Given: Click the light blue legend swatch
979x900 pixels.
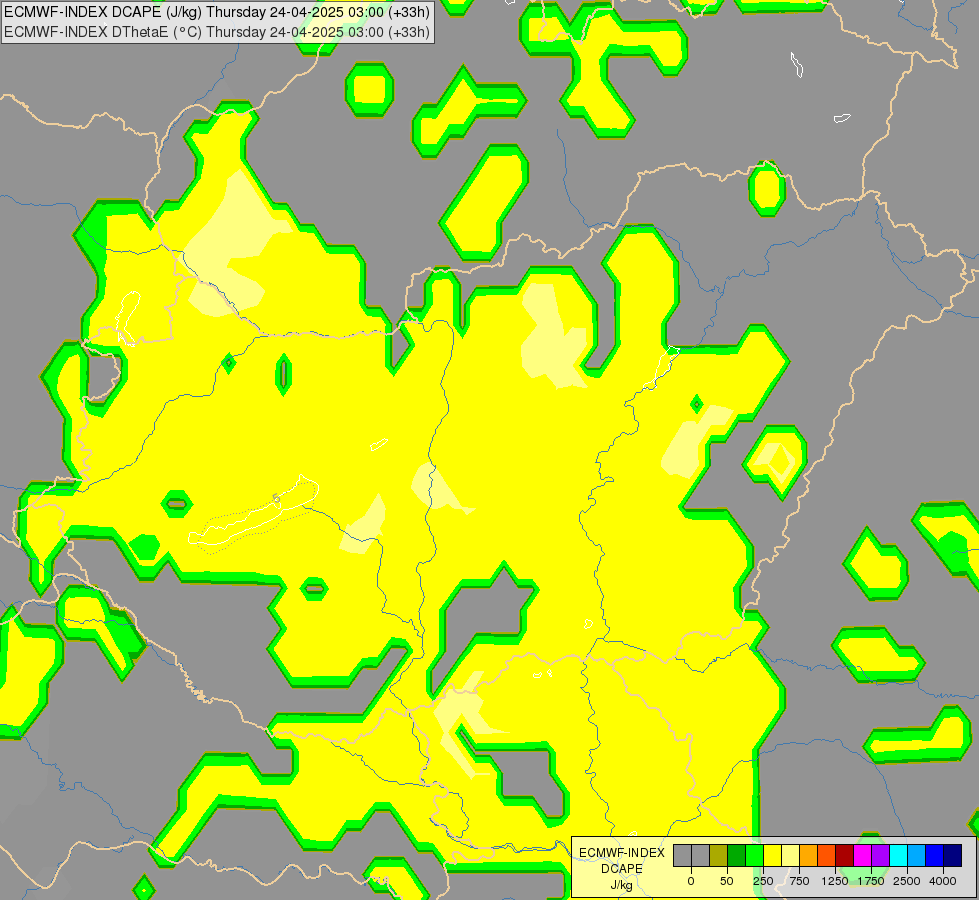Looking at the screenshot, I should [x=917, y=856].
